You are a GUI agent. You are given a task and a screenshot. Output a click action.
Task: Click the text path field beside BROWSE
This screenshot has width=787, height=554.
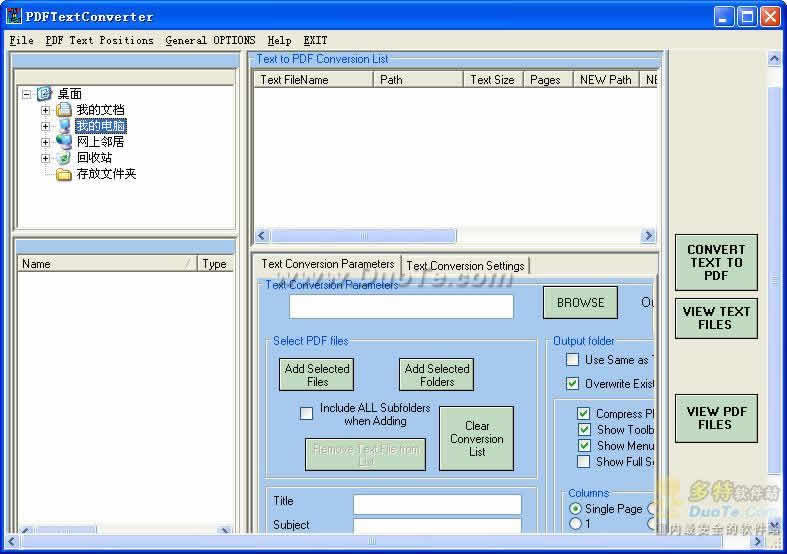tap(401, 306)
